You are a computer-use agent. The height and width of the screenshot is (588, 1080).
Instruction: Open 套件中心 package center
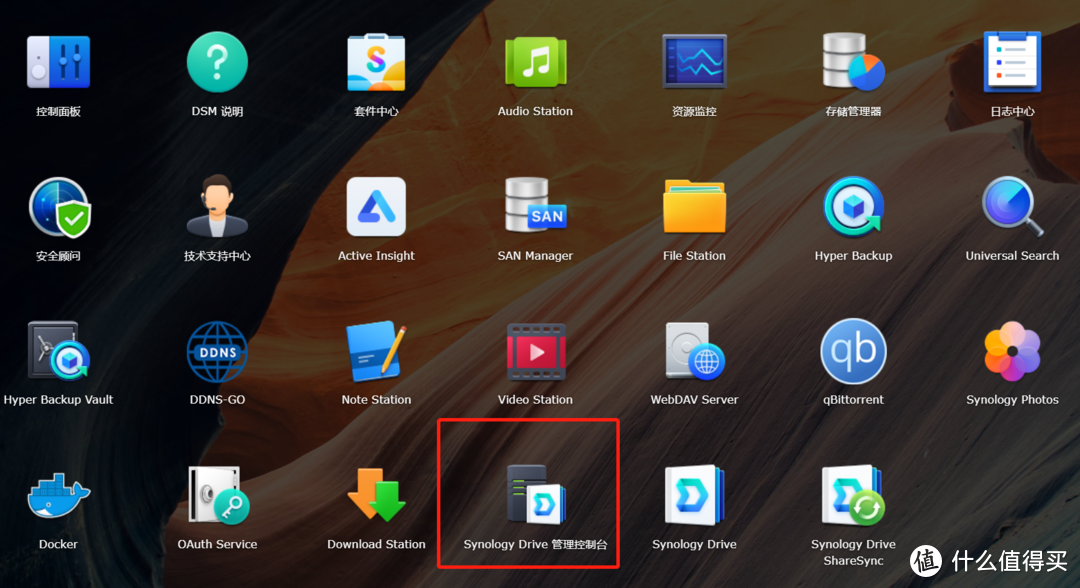click(x=376, y=63)
